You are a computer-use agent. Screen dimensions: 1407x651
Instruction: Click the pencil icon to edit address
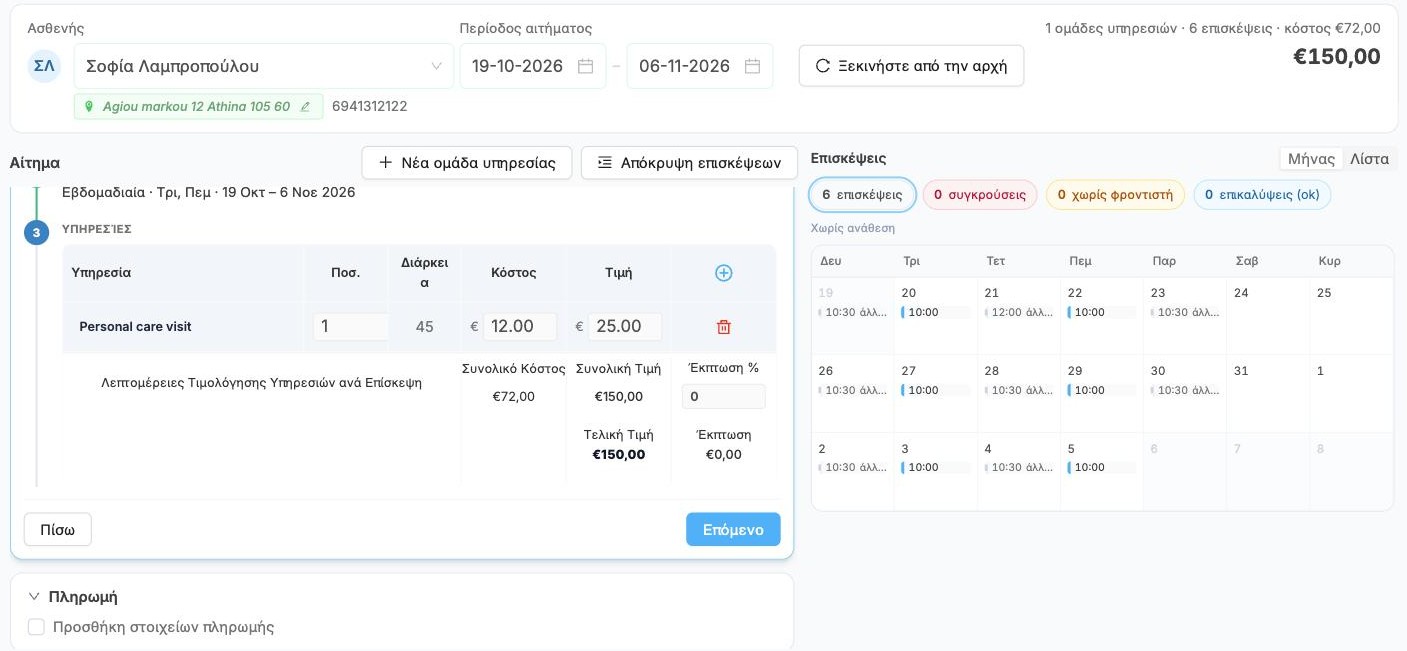coord(305,107)
